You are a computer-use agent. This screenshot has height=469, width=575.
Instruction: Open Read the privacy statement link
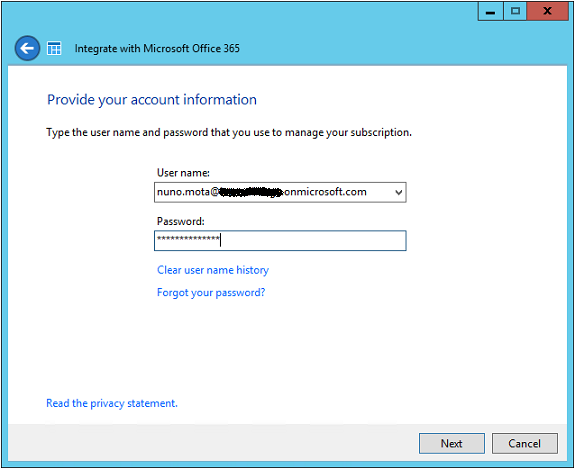coord(112,403)
